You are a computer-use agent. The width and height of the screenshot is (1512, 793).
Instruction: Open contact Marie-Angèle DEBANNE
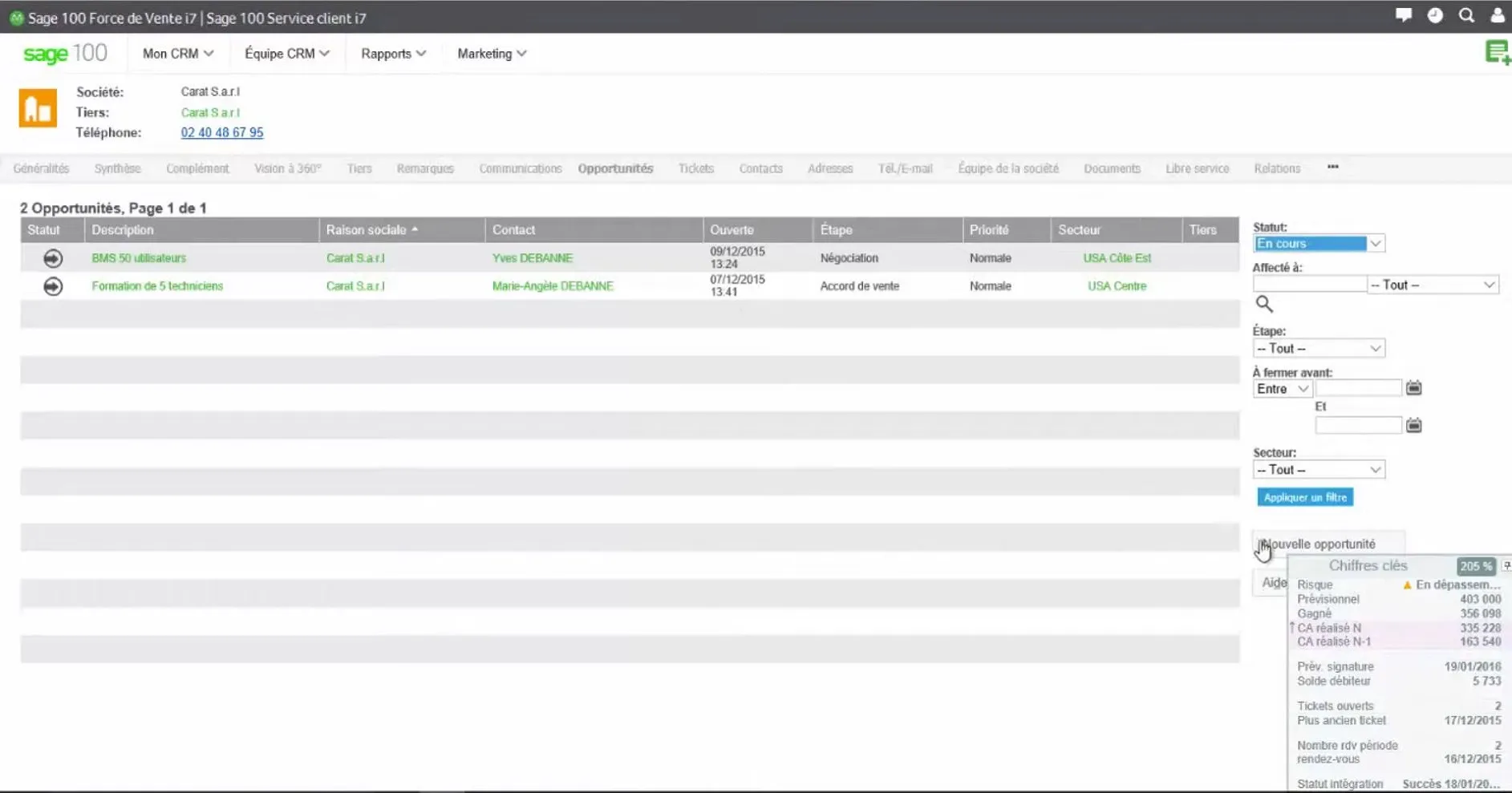pos(553,286)
